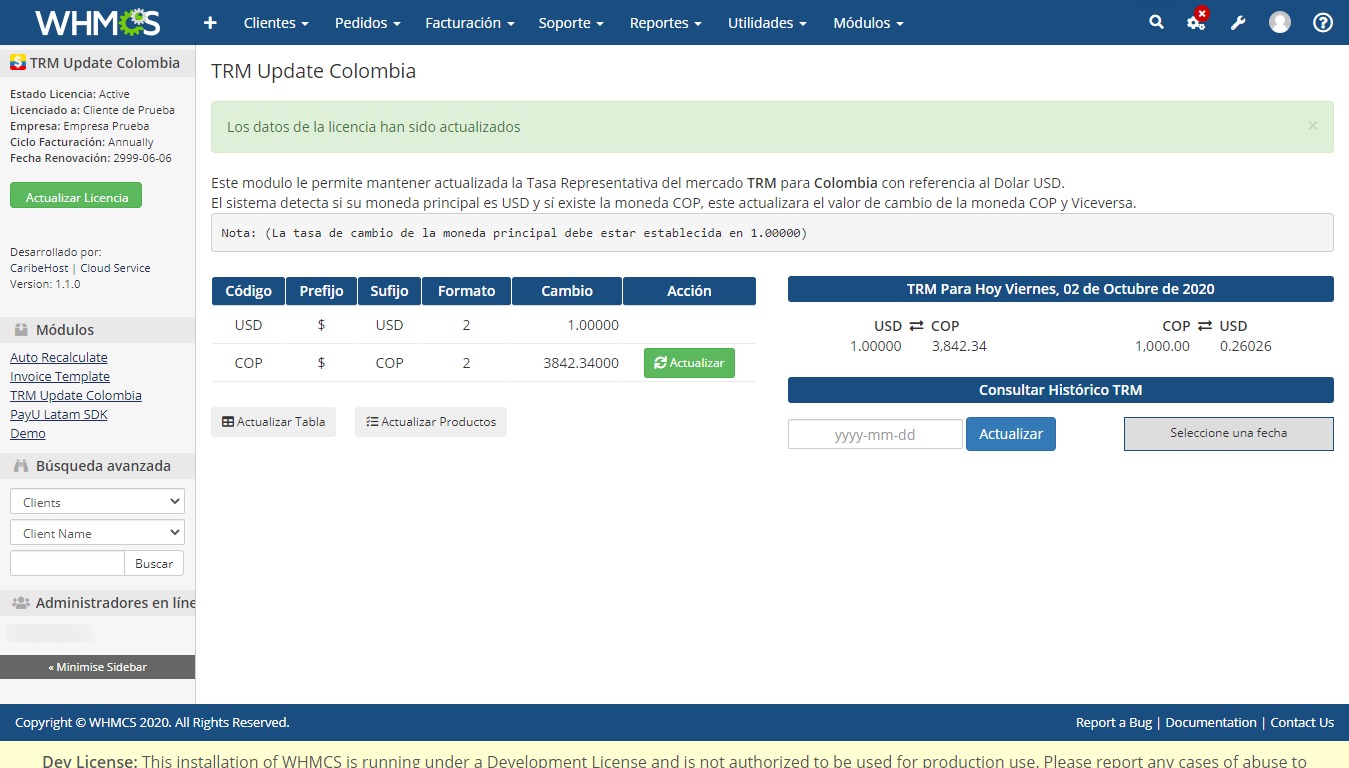Open the Clientes menu
This screenshot has width=1349, height=768.
276,22
